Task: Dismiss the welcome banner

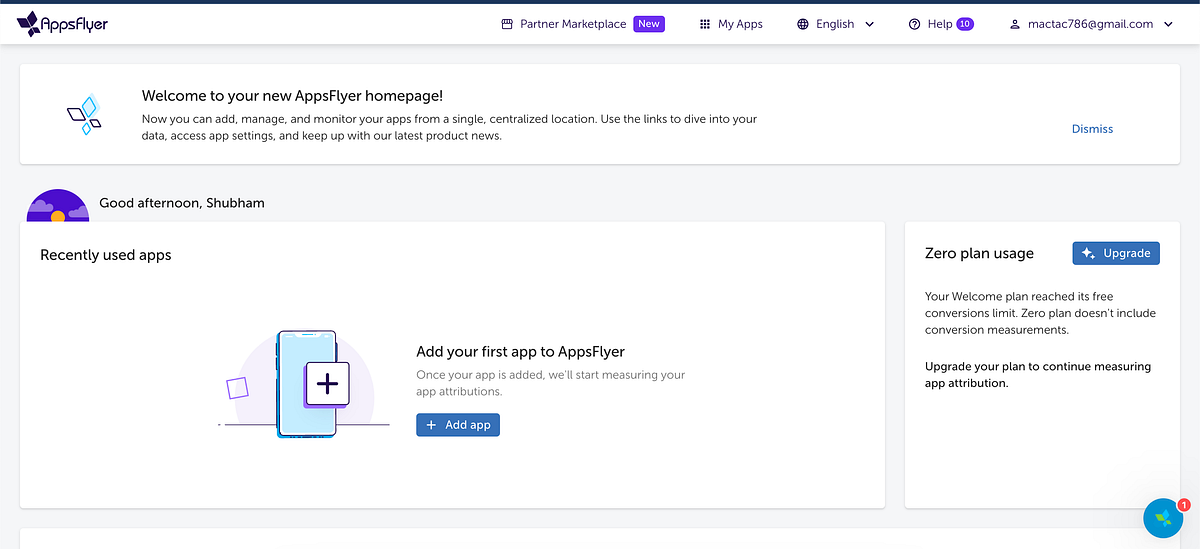Action: coord(1092,129)
